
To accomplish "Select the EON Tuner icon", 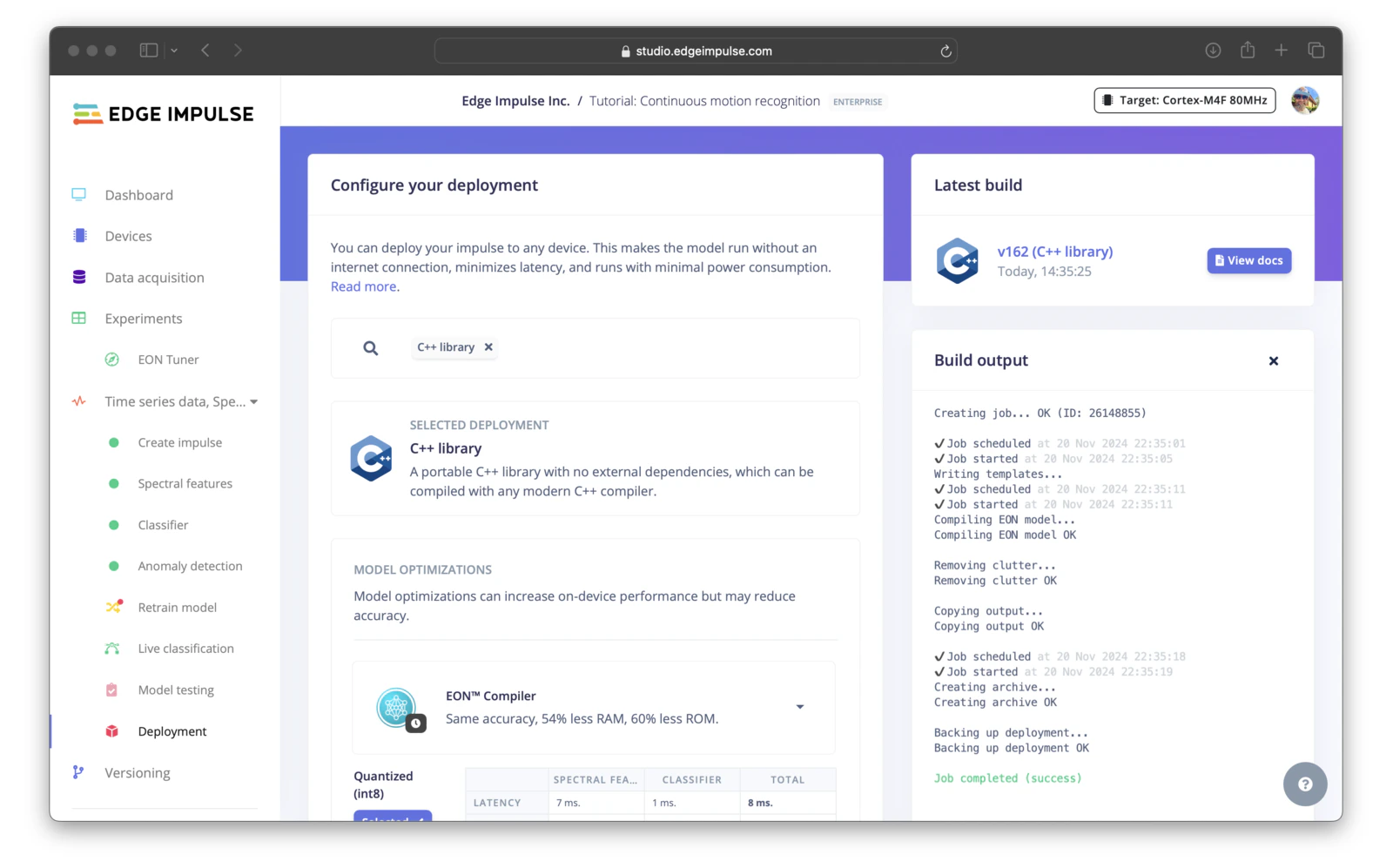I will click(x=111, y=359).
